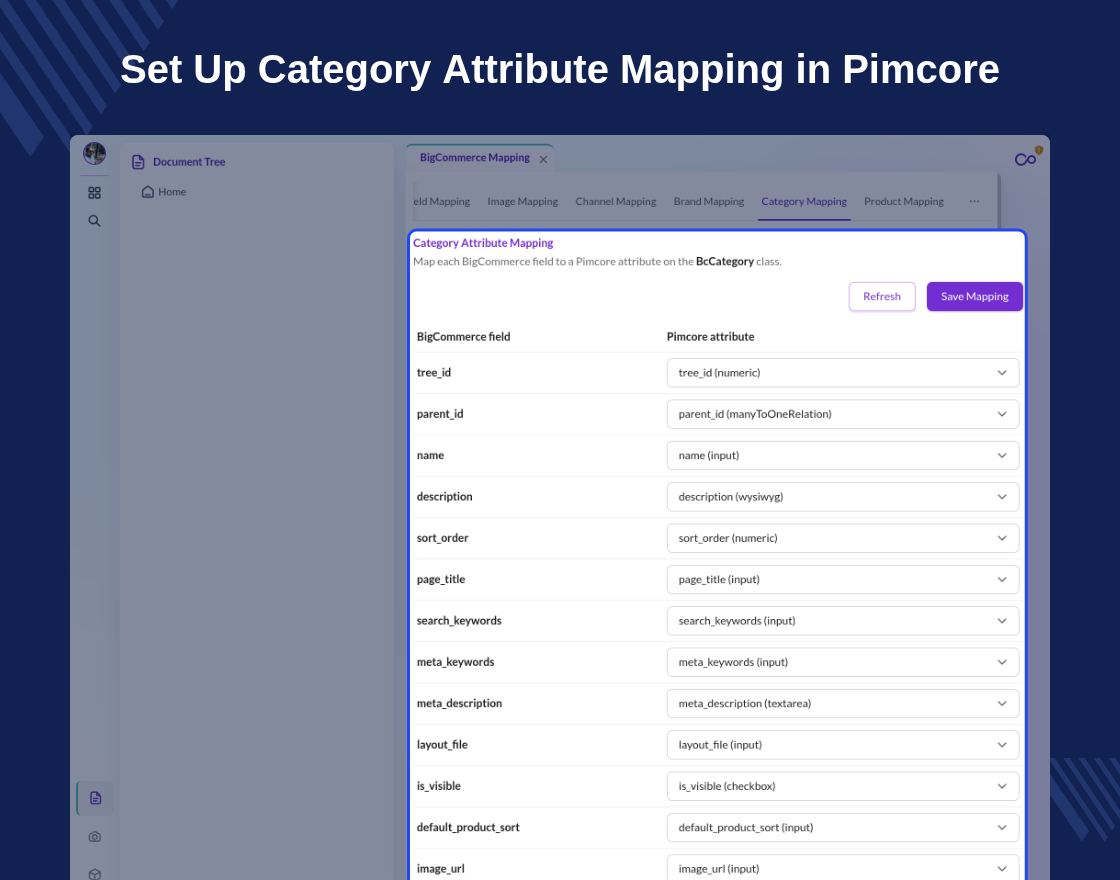This screenshot has width=1120, height=880.
Task: Open the sort_order (numeric) dropdown
Action: pyautogui.click(x=843, y=538)
